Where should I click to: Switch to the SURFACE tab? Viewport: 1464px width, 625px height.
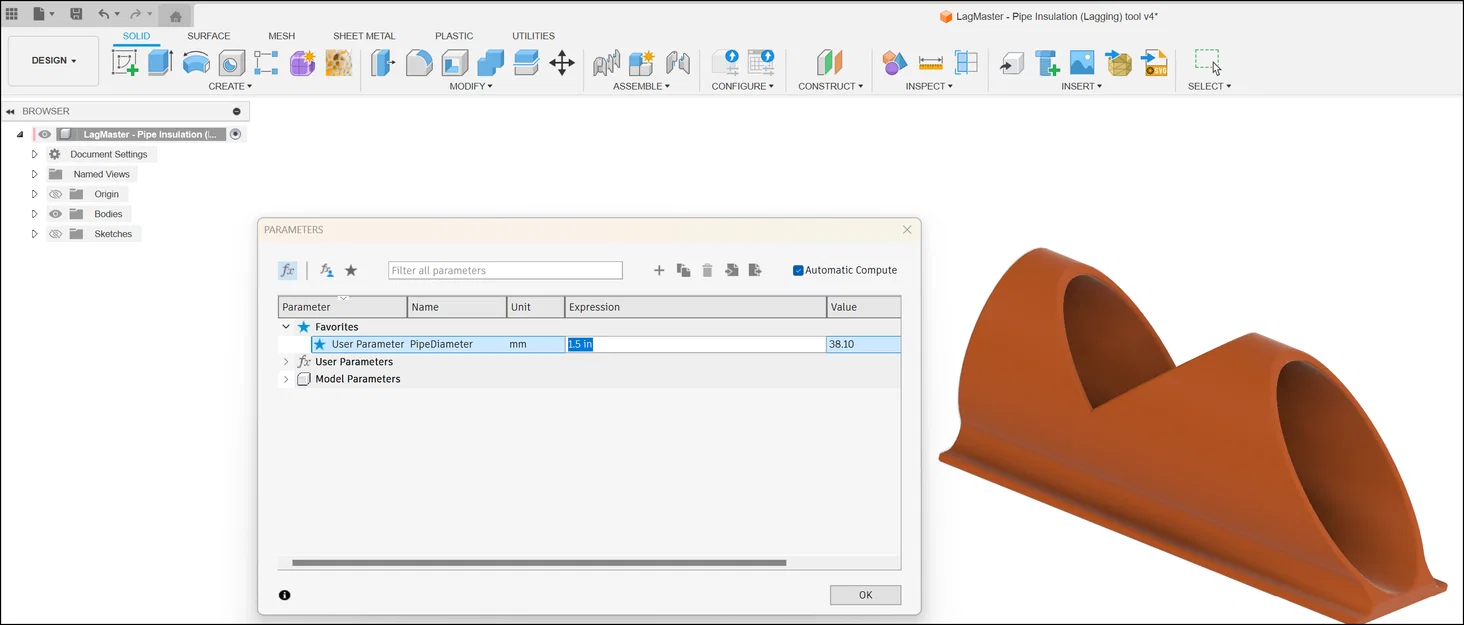[208, 36]
